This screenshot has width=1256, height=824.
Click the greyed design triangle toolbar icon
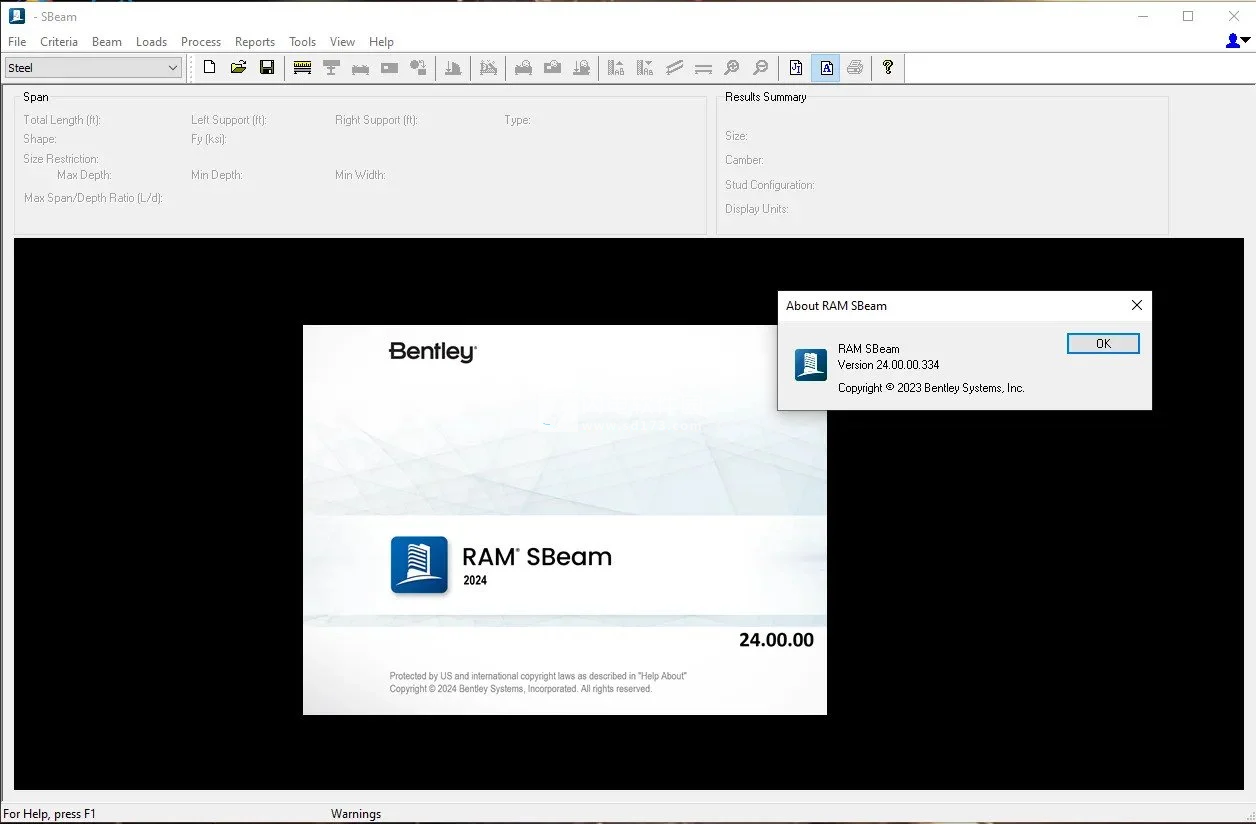(488, 67)
